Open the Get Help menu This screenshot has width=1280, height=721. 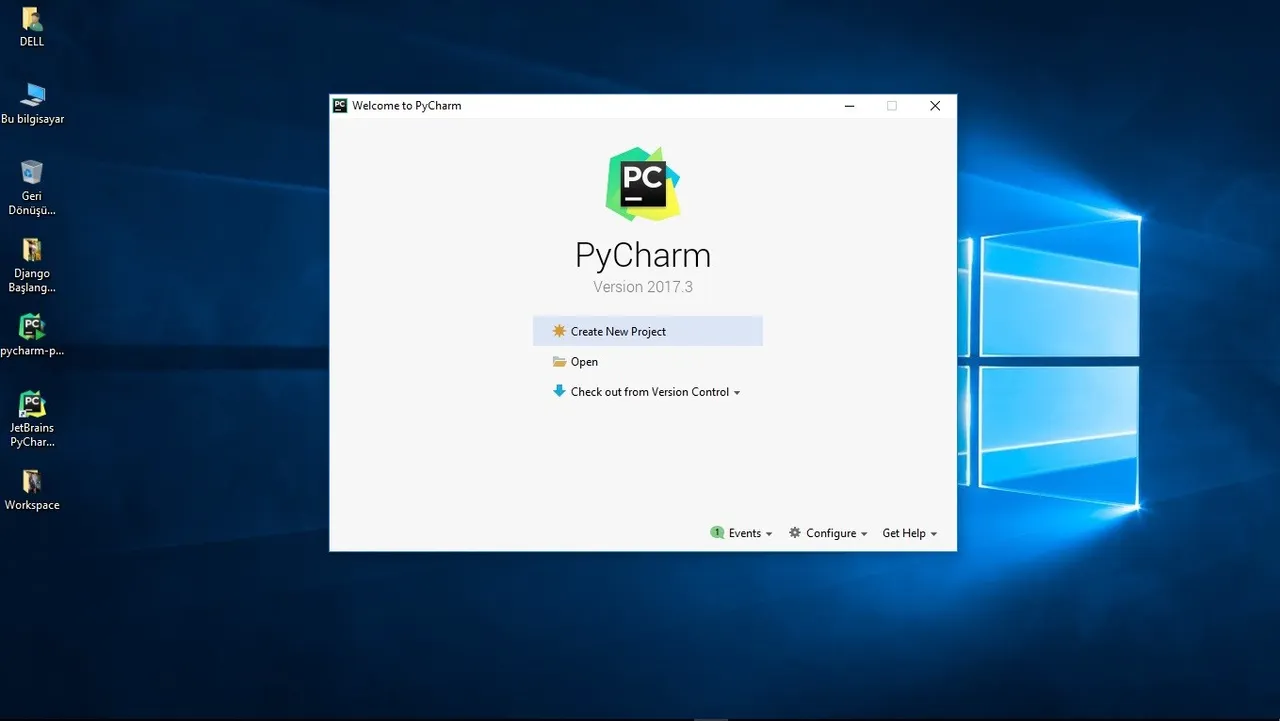910,533
